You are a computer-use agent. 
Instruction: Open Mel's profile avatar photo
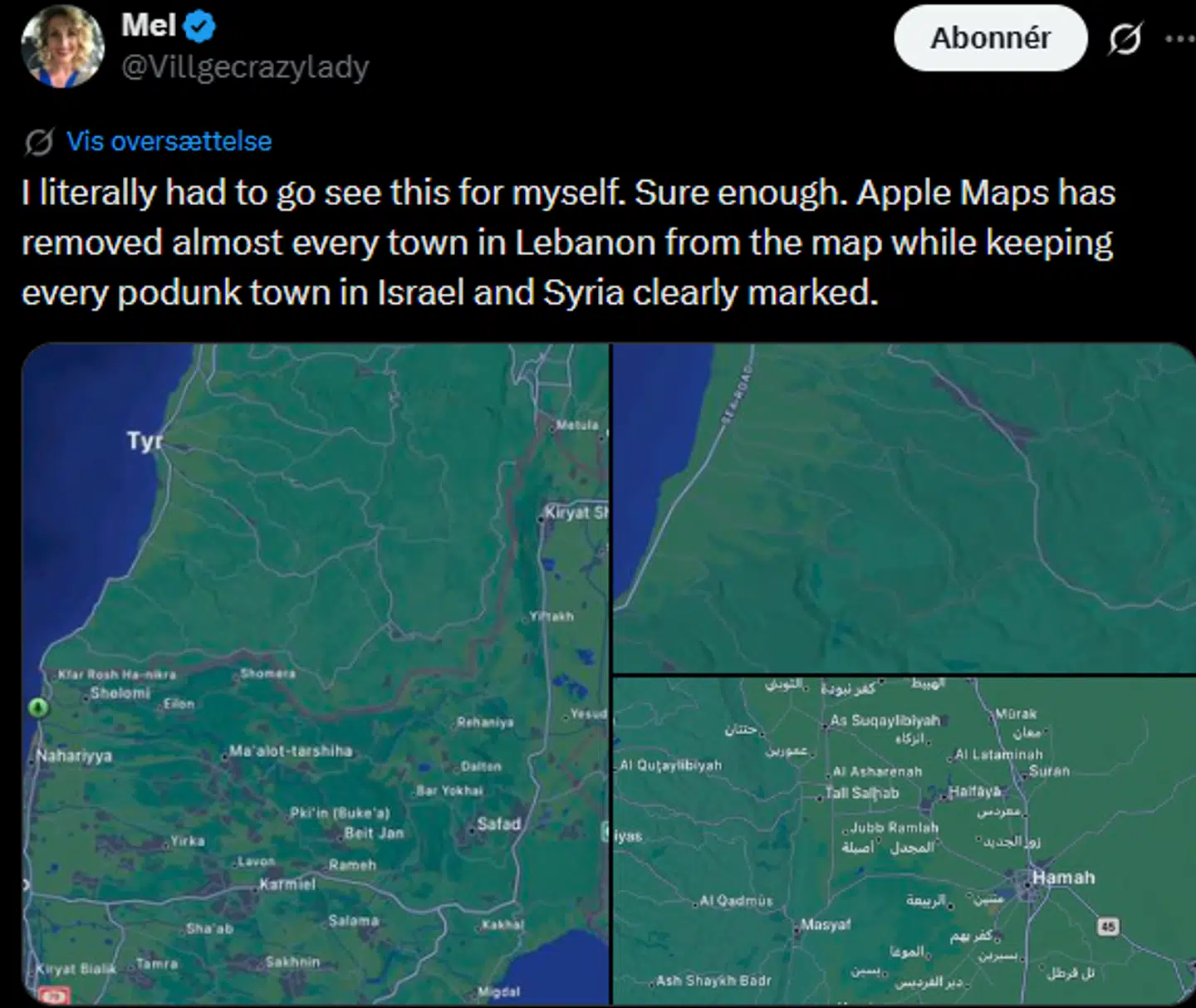(62, 46)
